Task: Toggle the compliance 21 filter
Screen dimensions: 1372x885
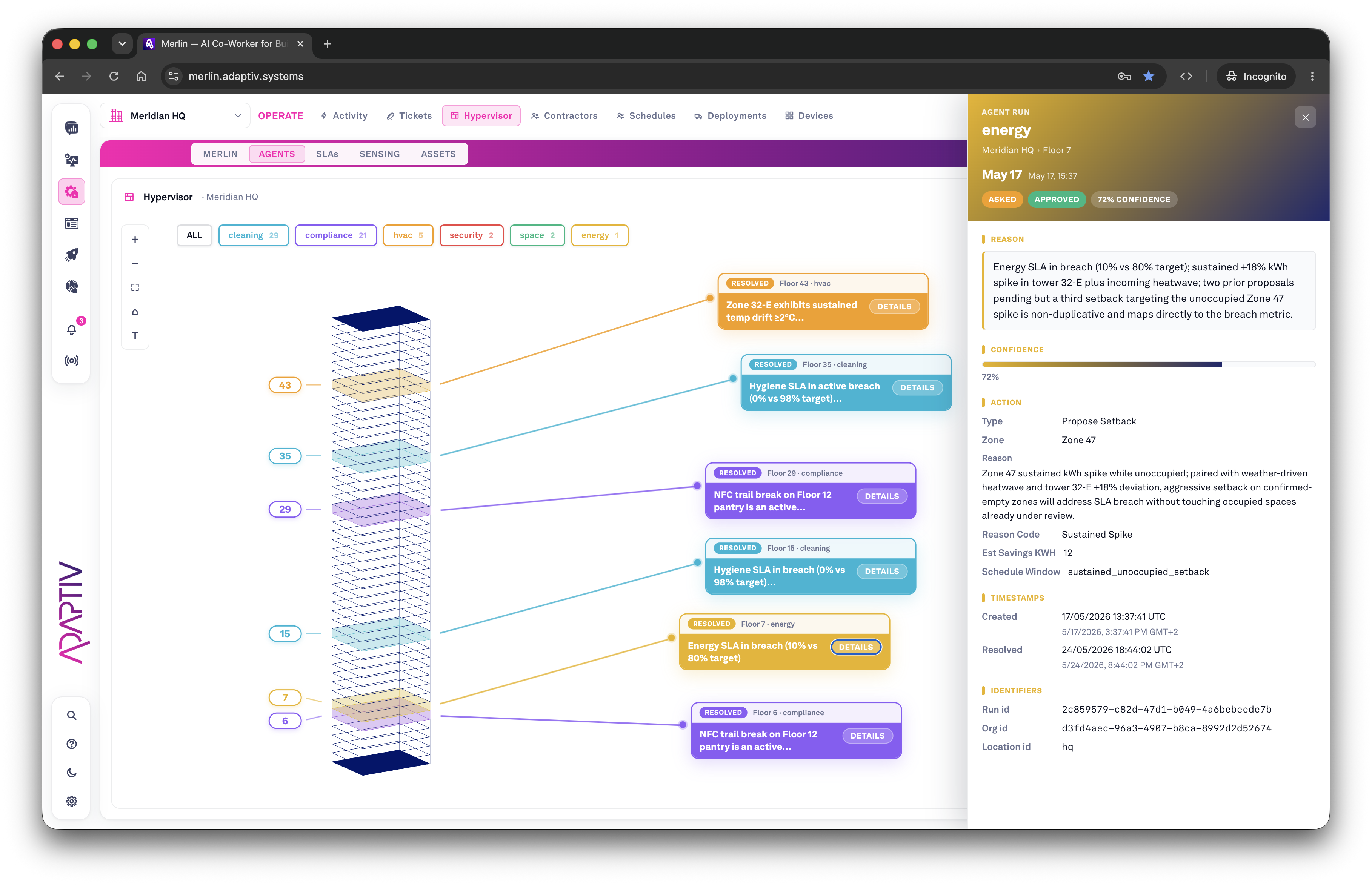Action: tap(336, 235)
